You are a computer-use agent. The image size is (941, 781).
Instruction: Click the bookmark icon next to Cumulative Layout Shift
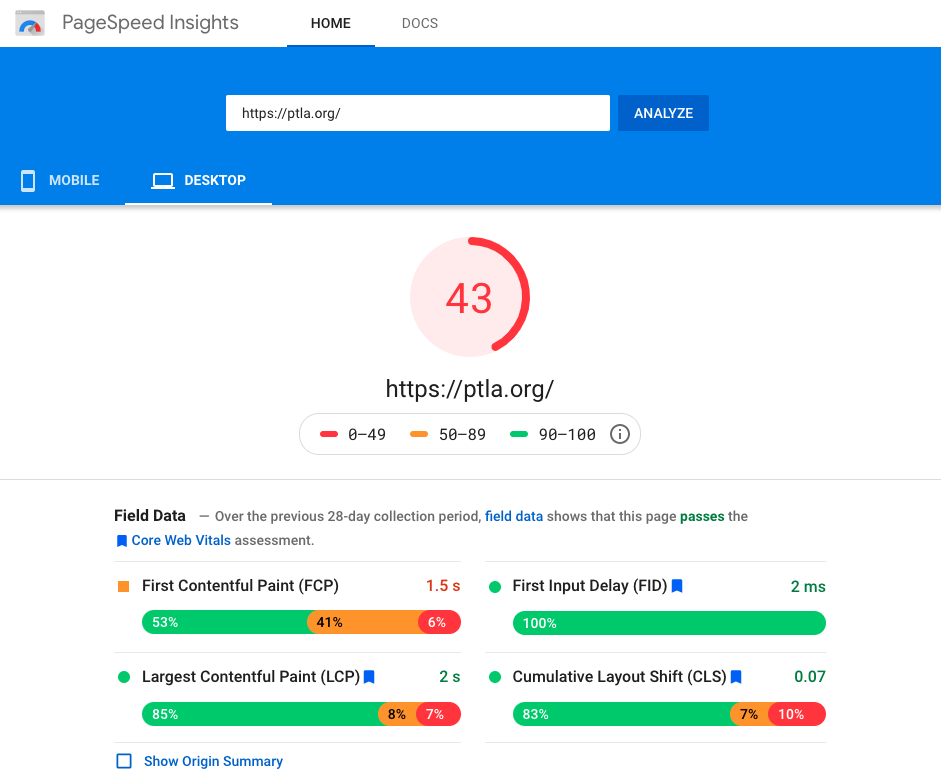click(736, 677)
